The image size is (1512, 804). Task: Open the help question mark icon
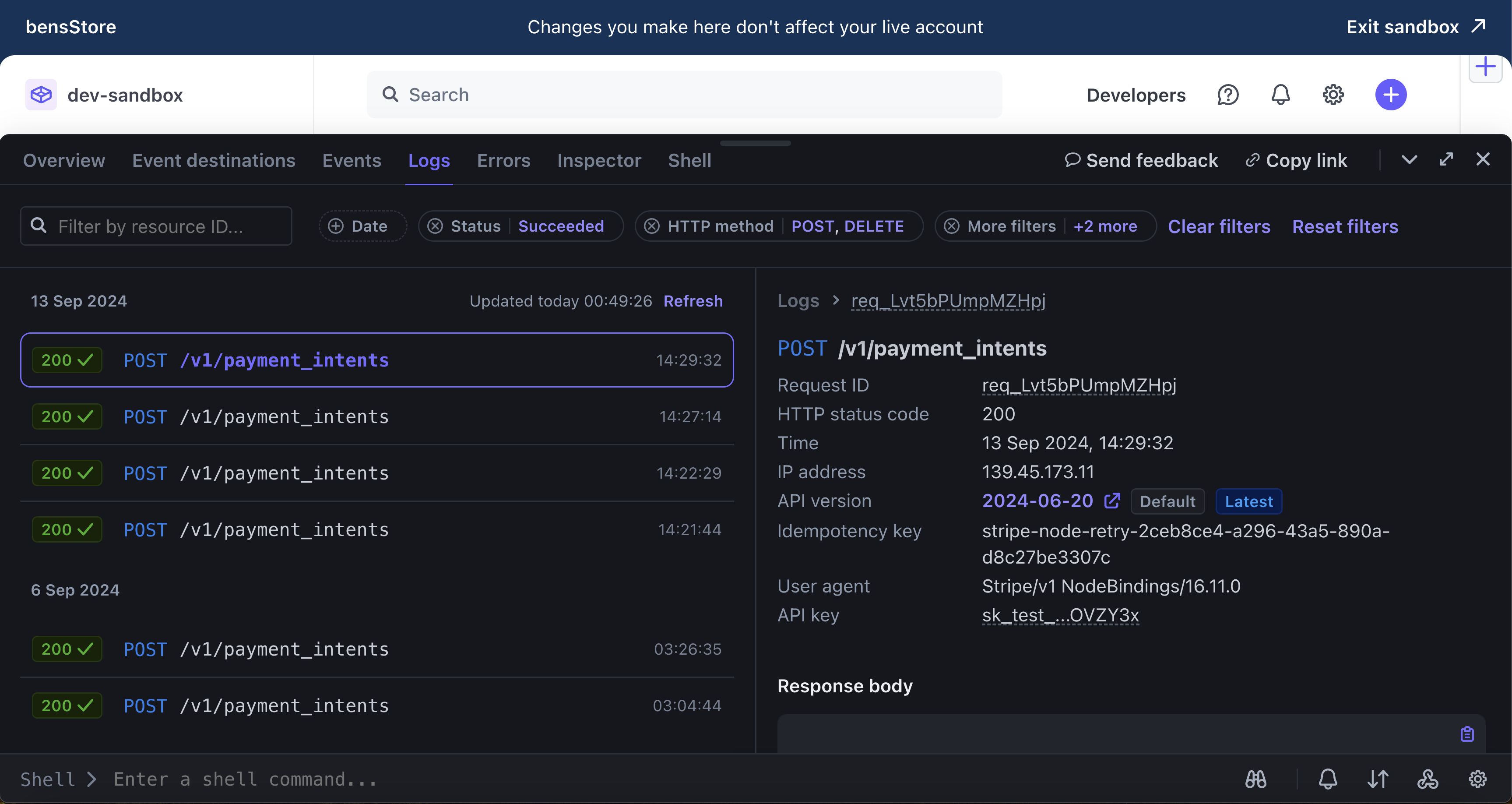[x=1228, y=95]
